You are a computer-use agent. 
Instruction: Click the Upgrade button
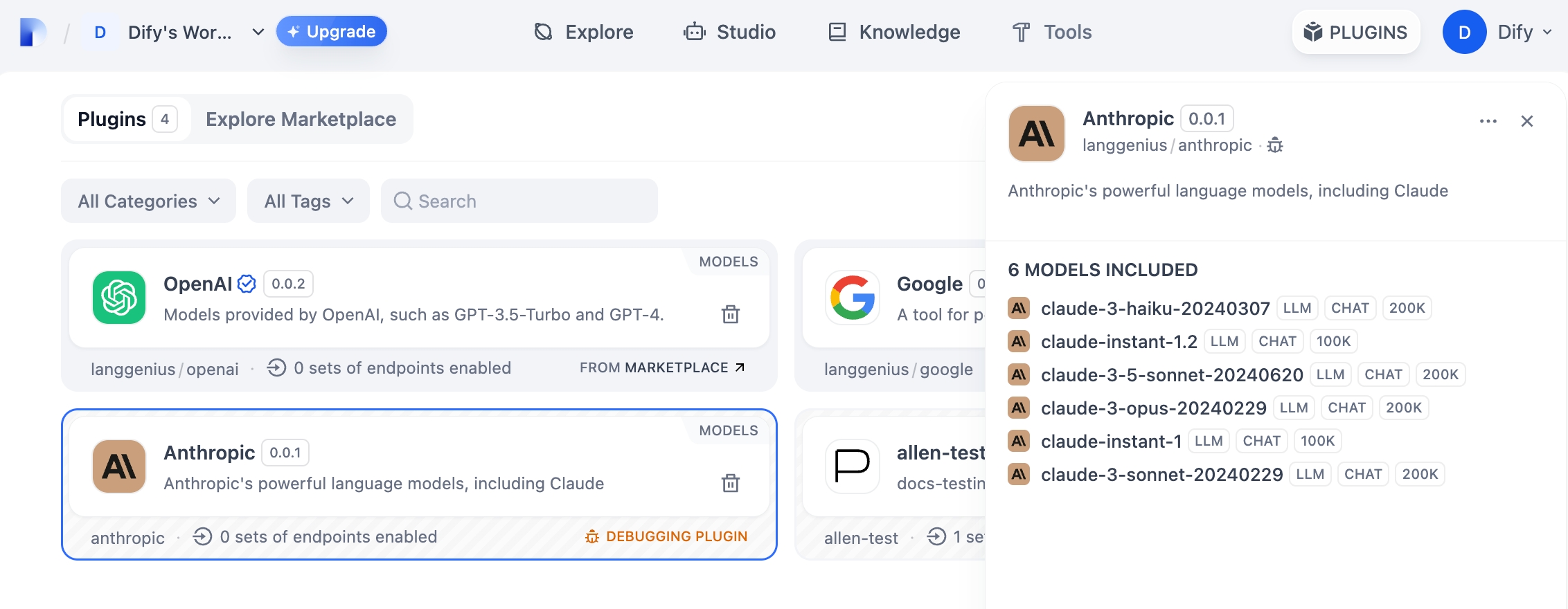tap(332, 32)
